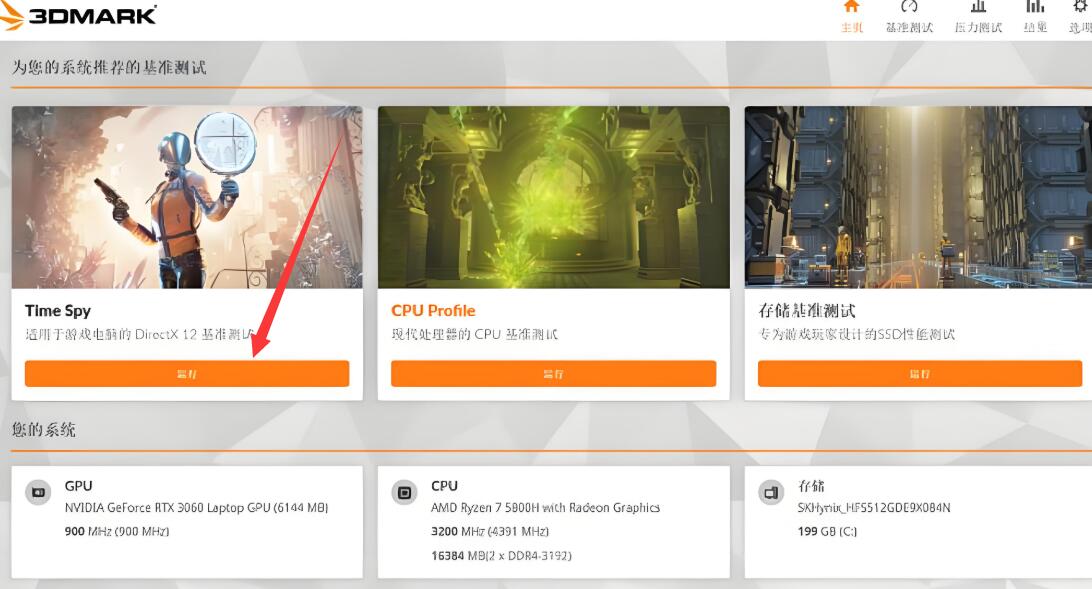
Task: Open the results bar-chart icon
Action: (1036, 7)
